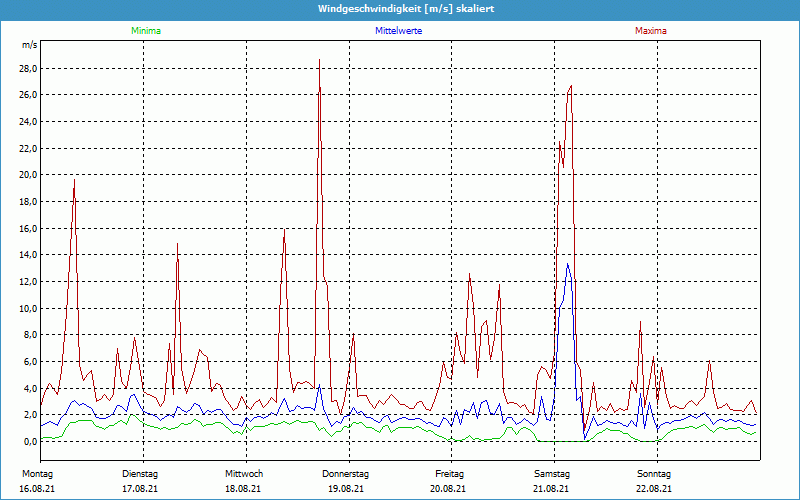Click the Windgeschwindigkeit chart title bar
The image size is (800, 500).
[400, 9]
